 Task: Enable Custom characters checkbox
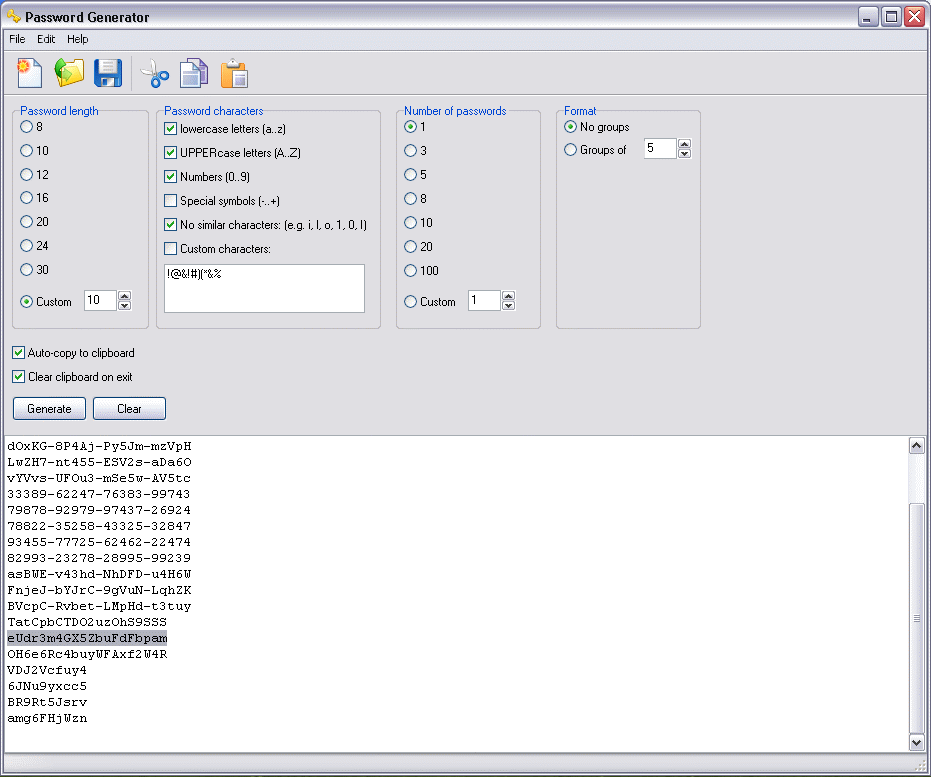[x=170, y=248]
